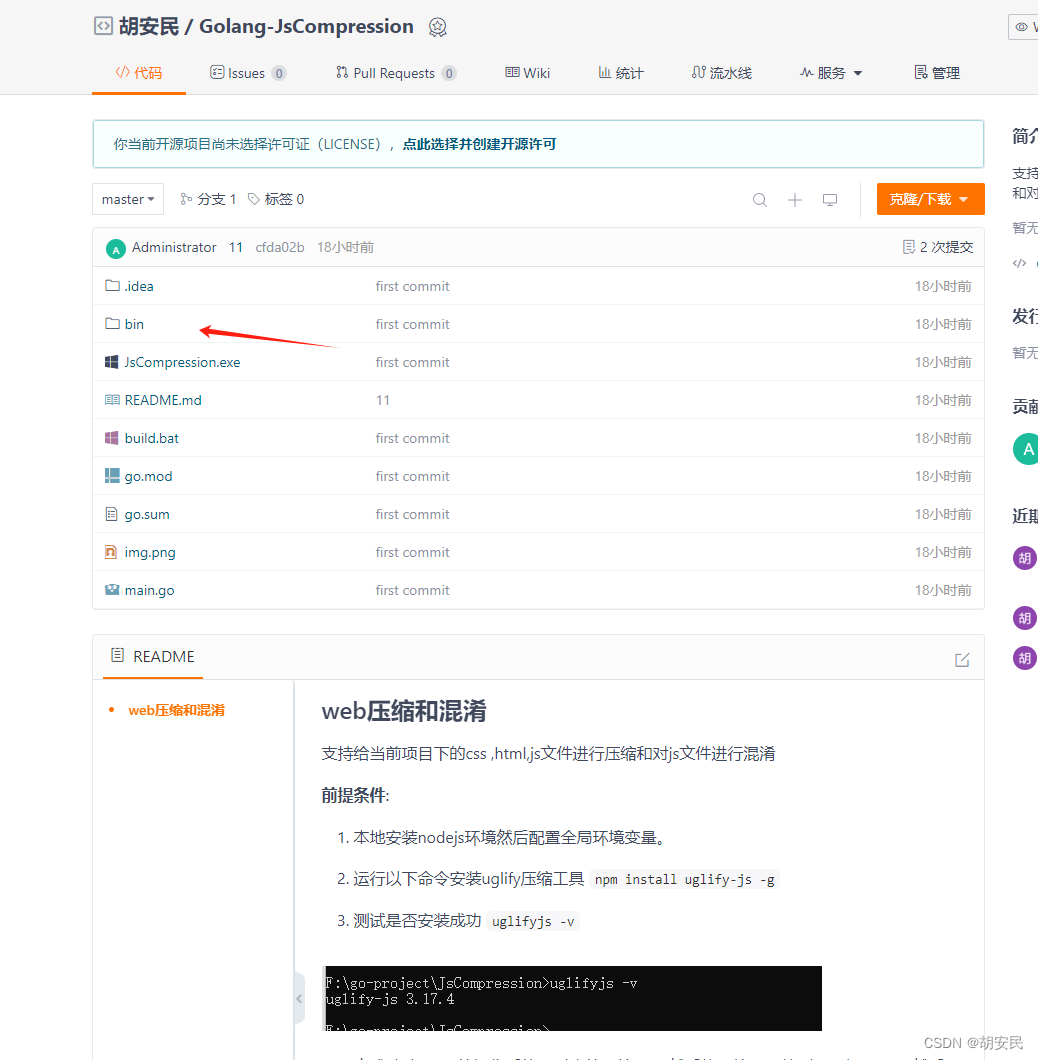Image resolution: width=1038 pixels, height=1060 pixels.
Task: Open build.bat file
Action: pos(151,438)
